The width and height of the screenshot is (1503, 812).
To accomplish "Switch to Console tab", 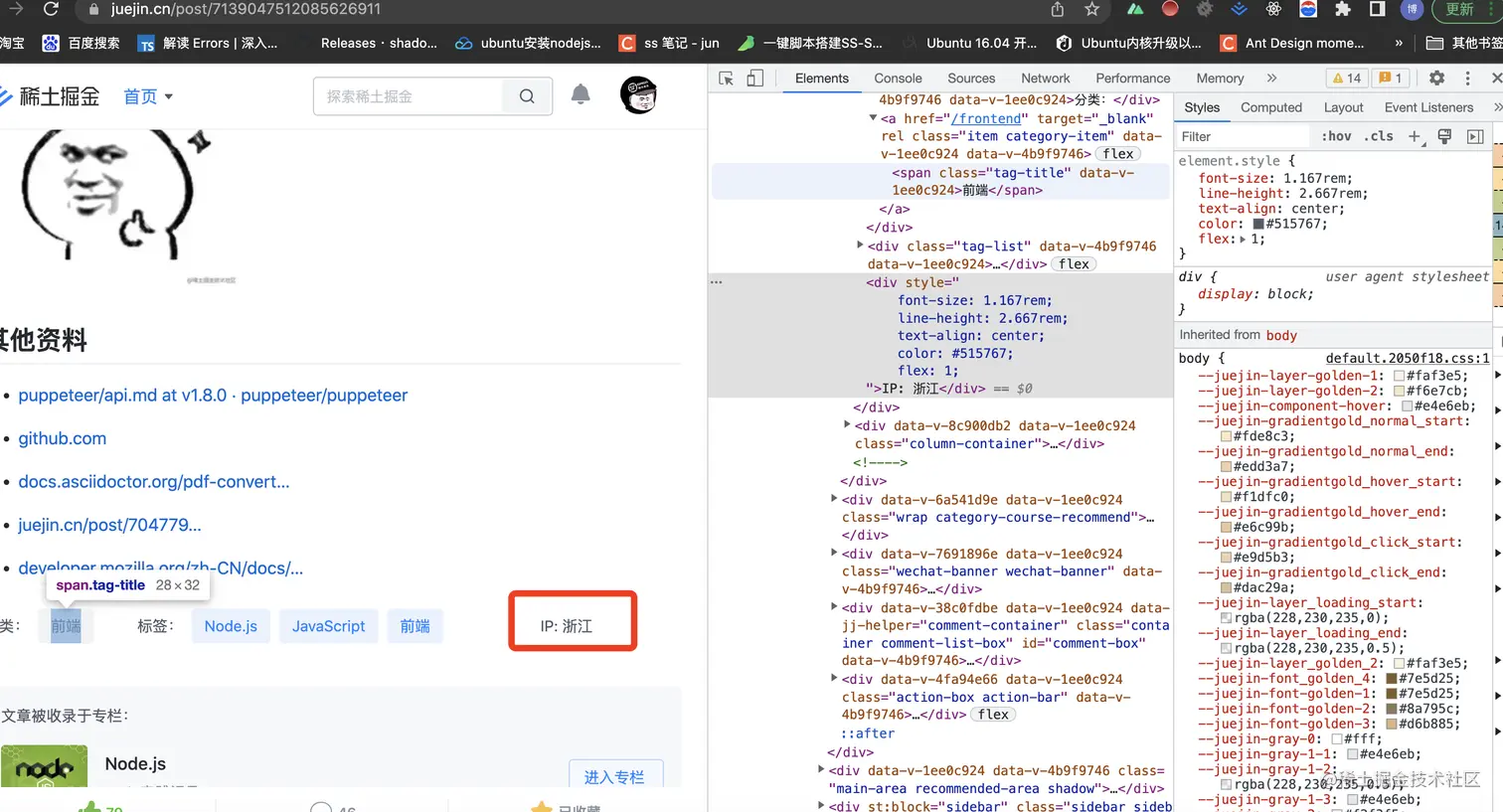I will click(x=898, y=79).
